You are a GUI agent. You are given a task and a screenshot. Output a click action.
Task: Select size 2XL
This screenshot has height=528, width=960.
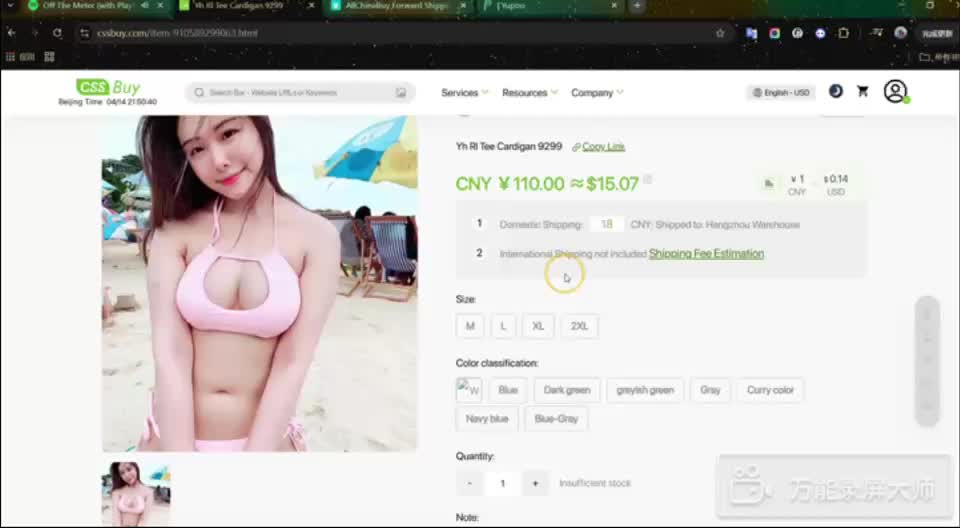(579, 326)
